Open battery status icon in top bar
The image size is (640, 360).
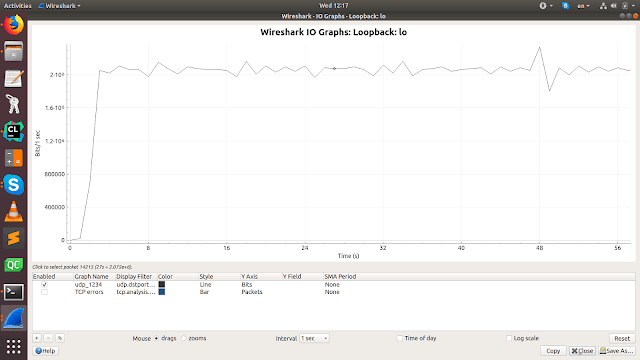click(625, 6)
